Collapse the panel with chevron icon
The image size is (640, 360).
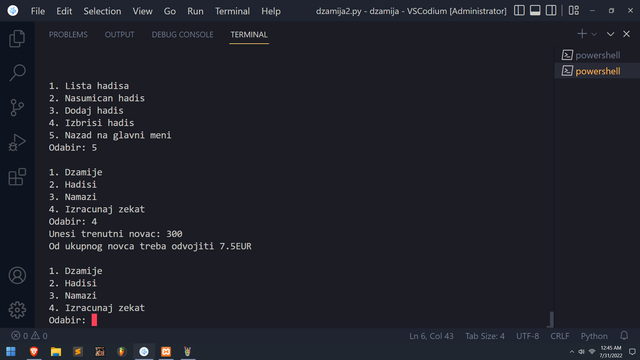(x=610, y=34)
